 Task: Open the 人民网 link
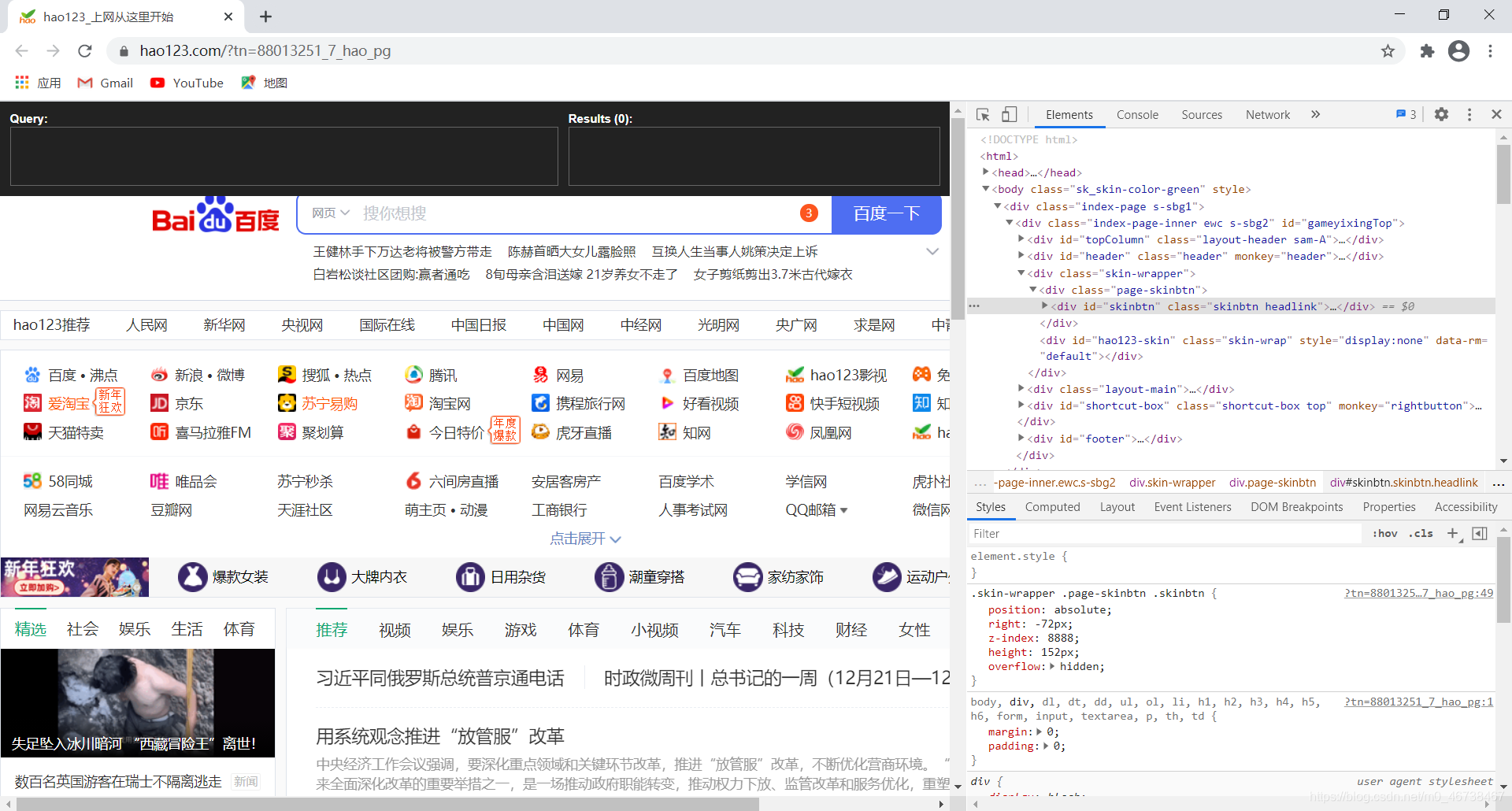tap(146, 325)
